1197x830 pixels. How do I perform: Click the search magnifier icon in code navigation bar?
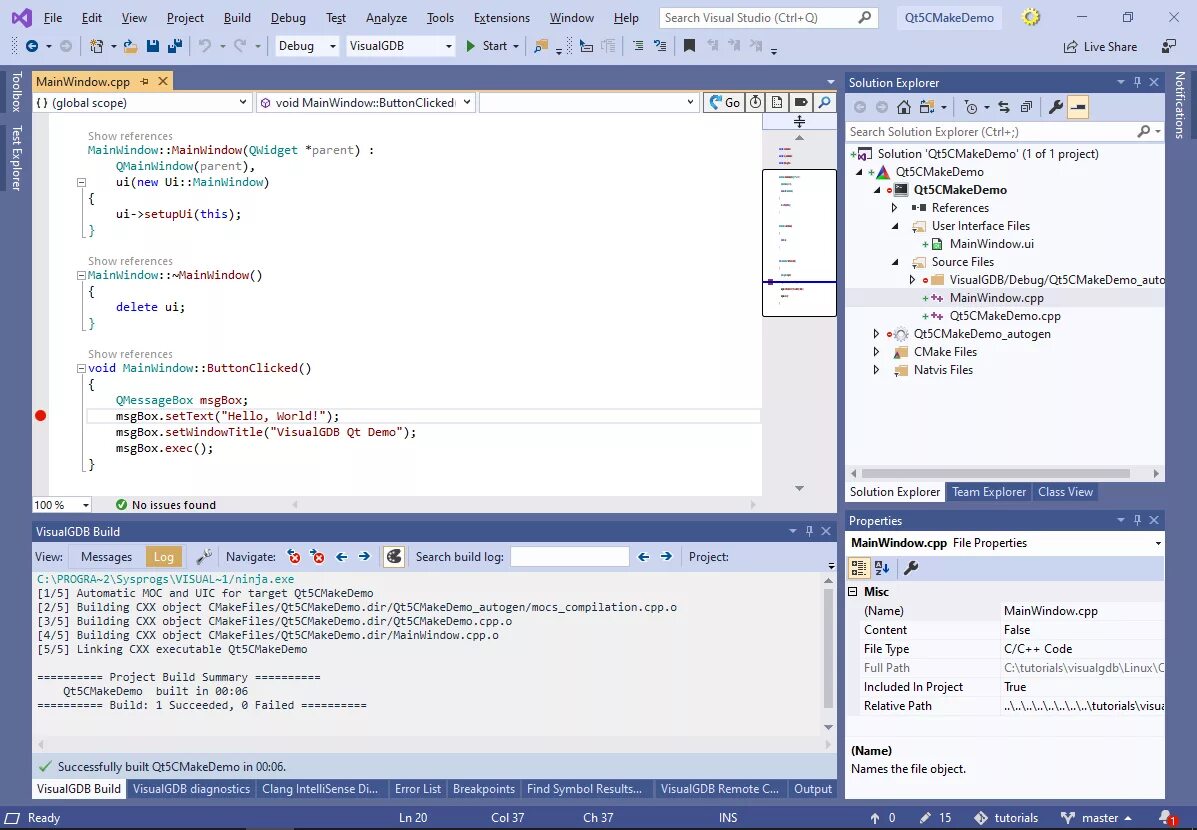(x=824, y=102)
